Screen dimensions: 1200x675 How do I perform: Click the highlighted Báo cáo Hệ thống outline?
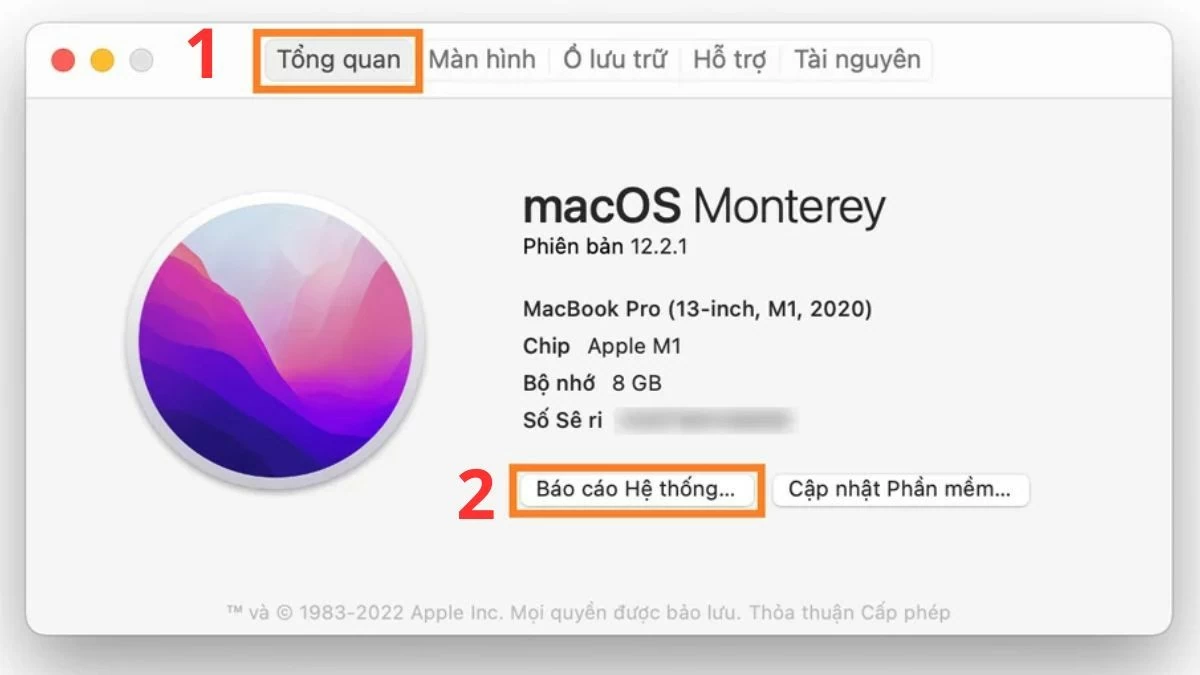coord(637,489)
